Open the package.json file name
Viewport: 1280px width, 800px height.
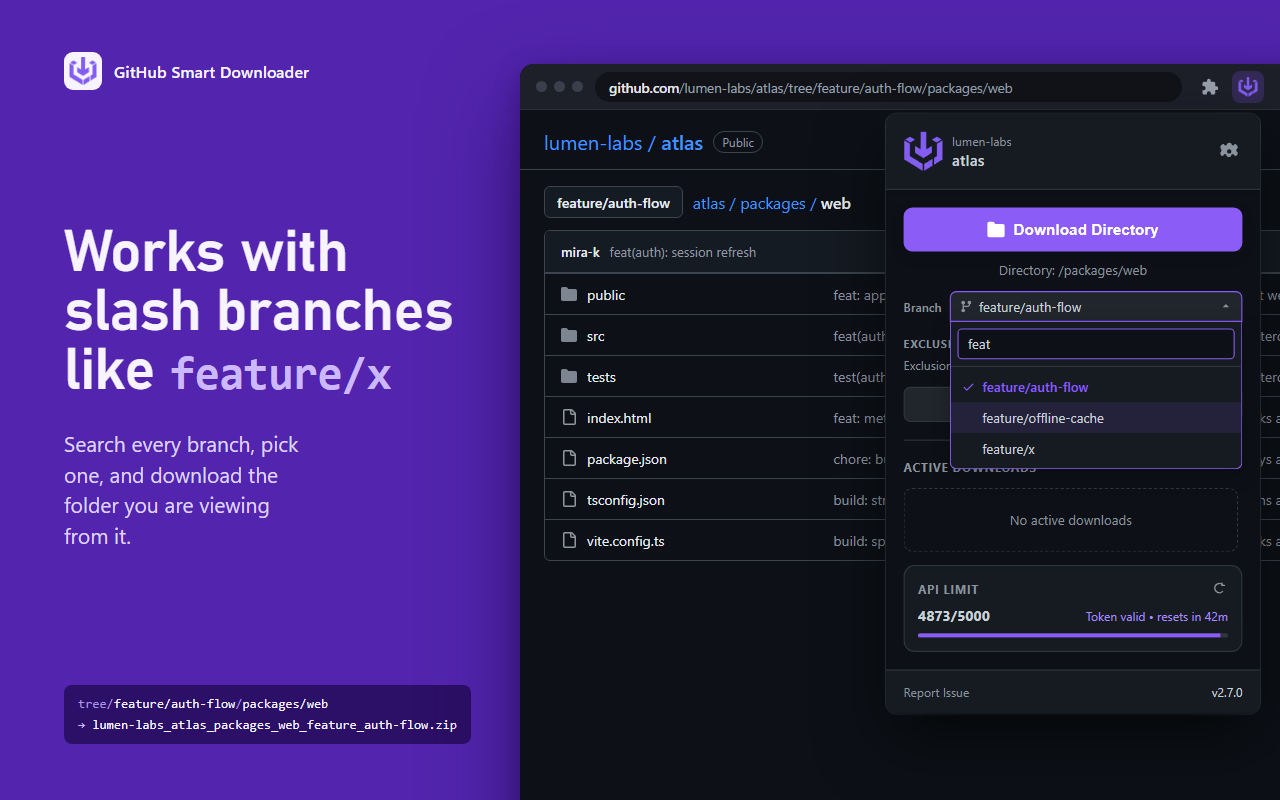[x=627, y=459]
